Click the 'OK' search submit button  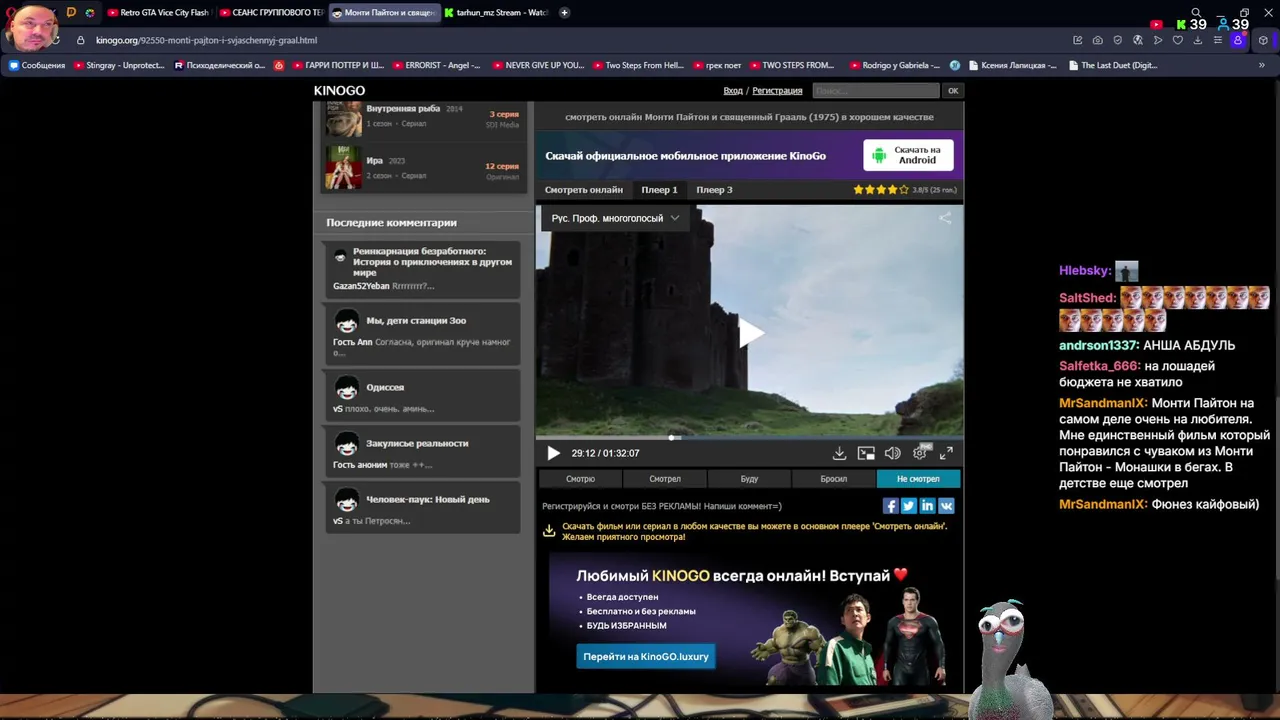953,91
